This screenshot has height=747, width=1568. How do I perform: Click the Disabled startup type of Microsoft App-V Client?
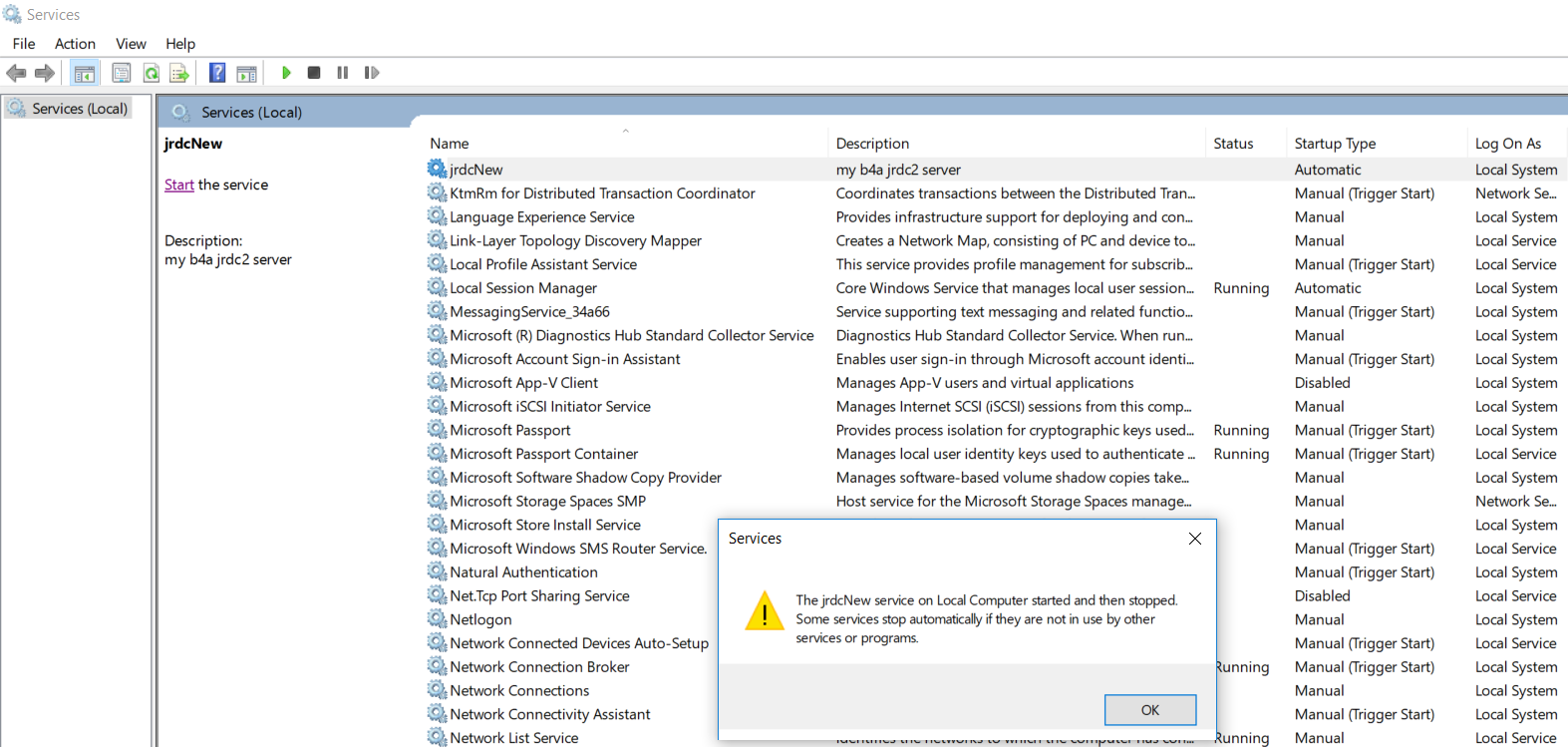[1322, 383]
